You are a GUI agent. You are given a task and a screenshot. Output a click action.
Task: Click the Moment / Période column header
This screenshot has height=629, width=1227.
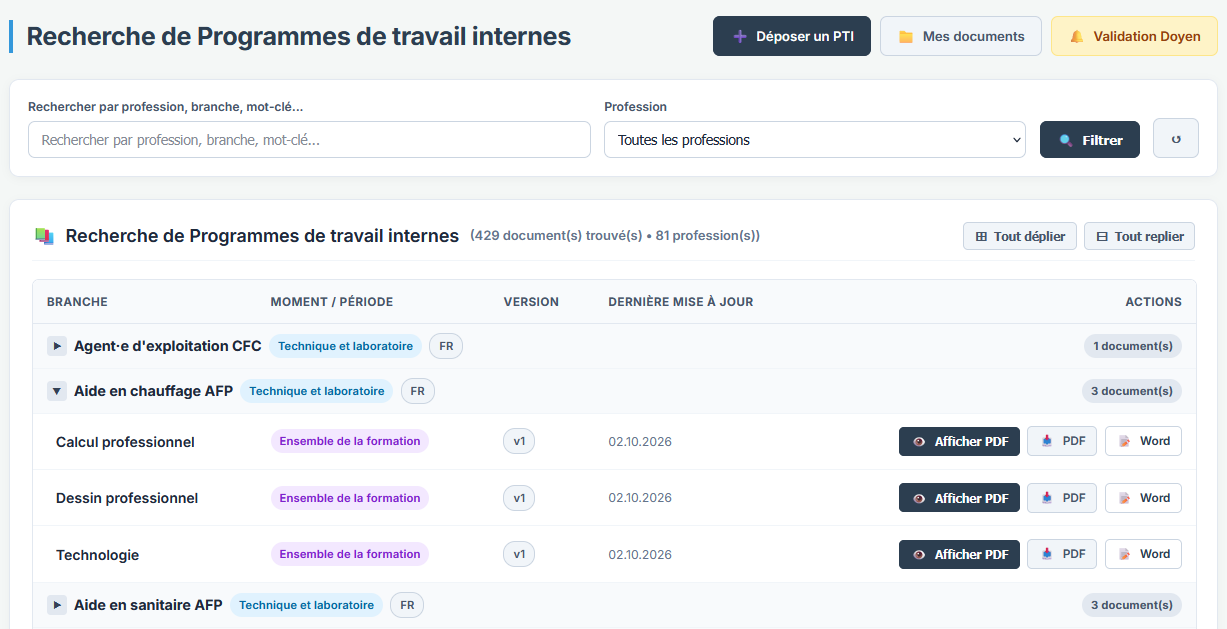tap(331, 302)
